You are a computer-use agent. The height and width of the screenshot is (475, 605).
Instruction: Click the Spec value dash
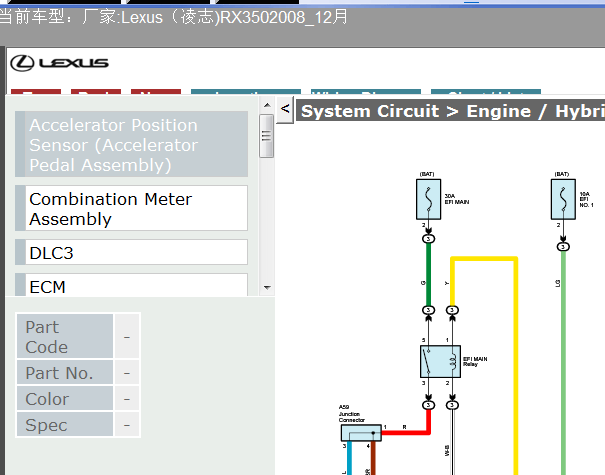pos(127,424)
